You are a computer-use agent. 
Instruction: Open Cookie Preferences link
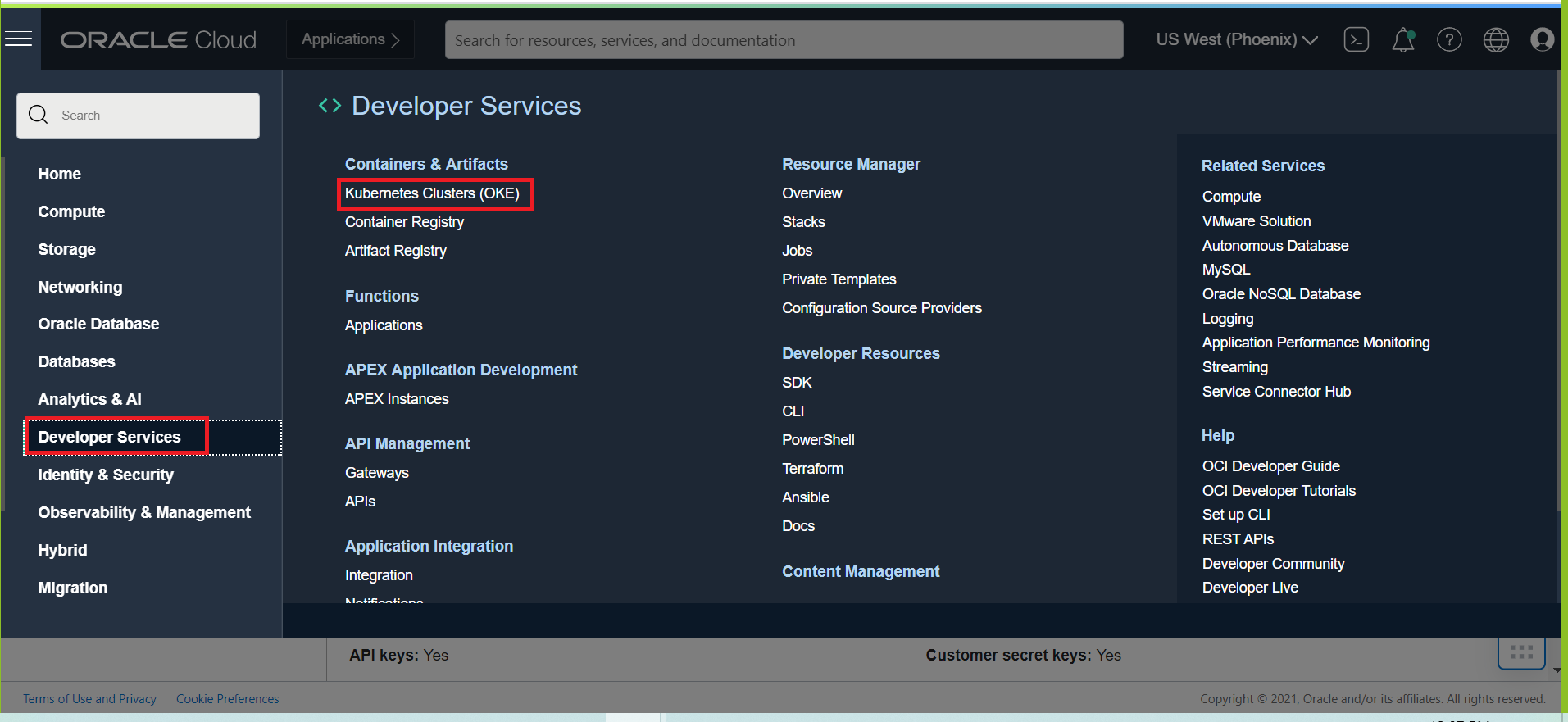click(x=227, y=699)
